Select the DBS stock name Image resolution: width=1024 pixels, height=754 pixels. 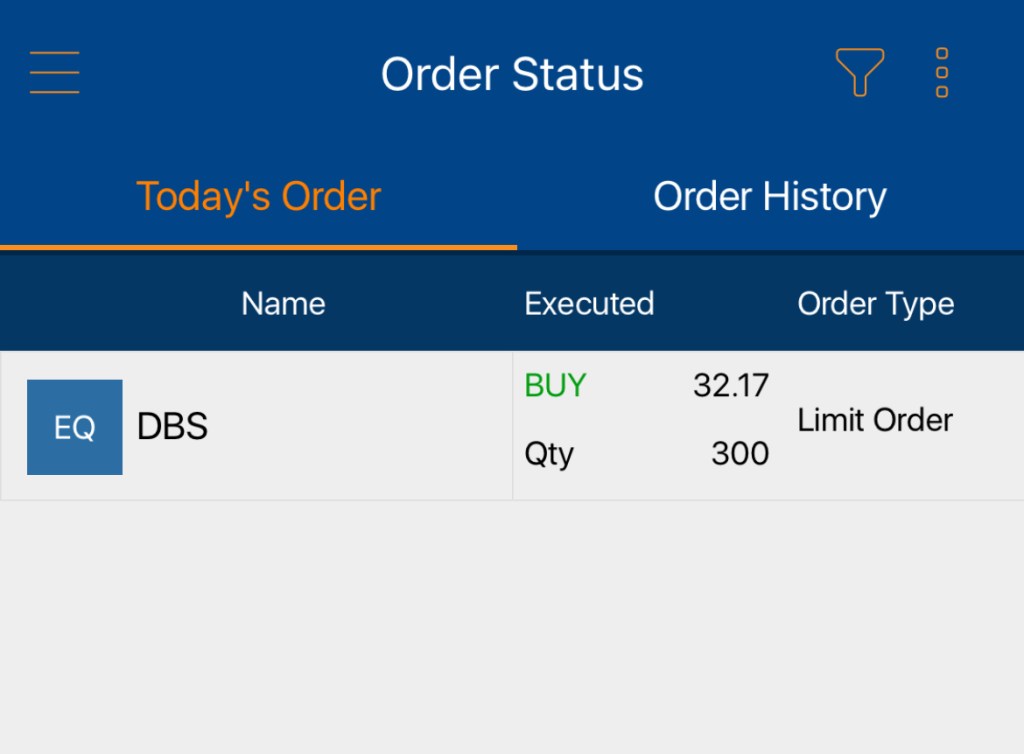pyautogui.click(x=172, y=427)
